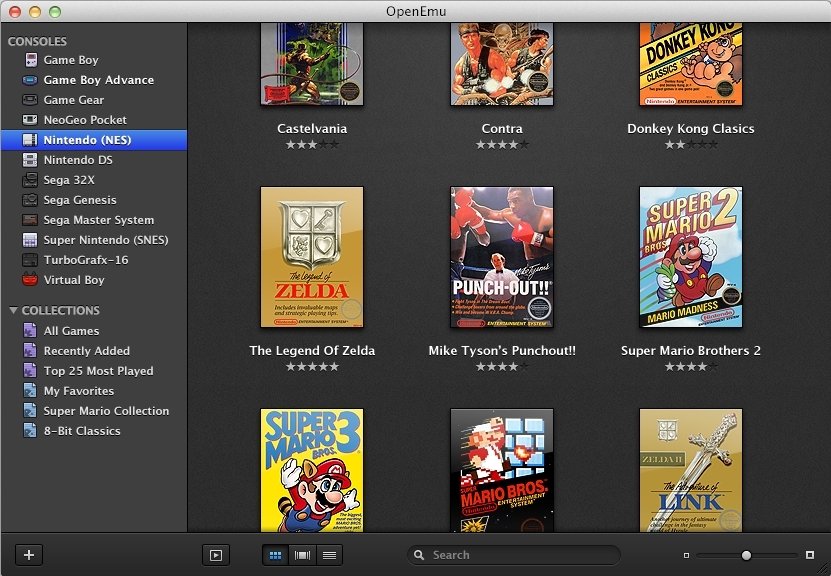Click the Game Boy Advance console icon
Screen dimensions: 831x576
[30, 80]
